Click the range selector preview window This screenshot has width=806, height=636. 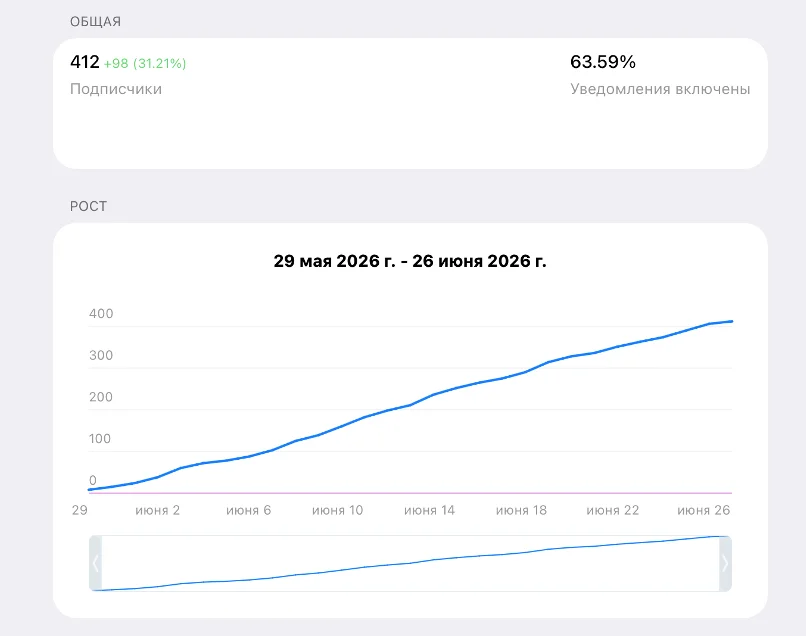(410, 564)
